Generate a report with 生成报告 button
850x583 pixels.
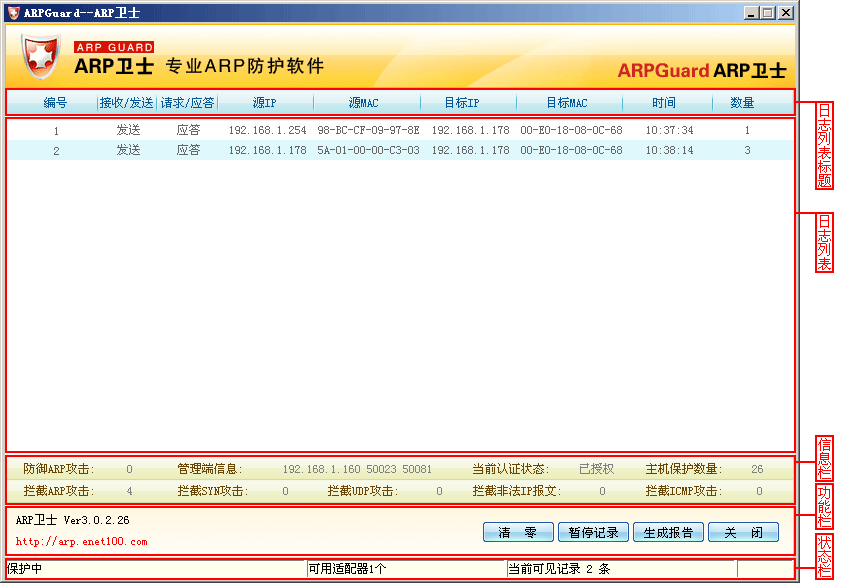[668, 533]
